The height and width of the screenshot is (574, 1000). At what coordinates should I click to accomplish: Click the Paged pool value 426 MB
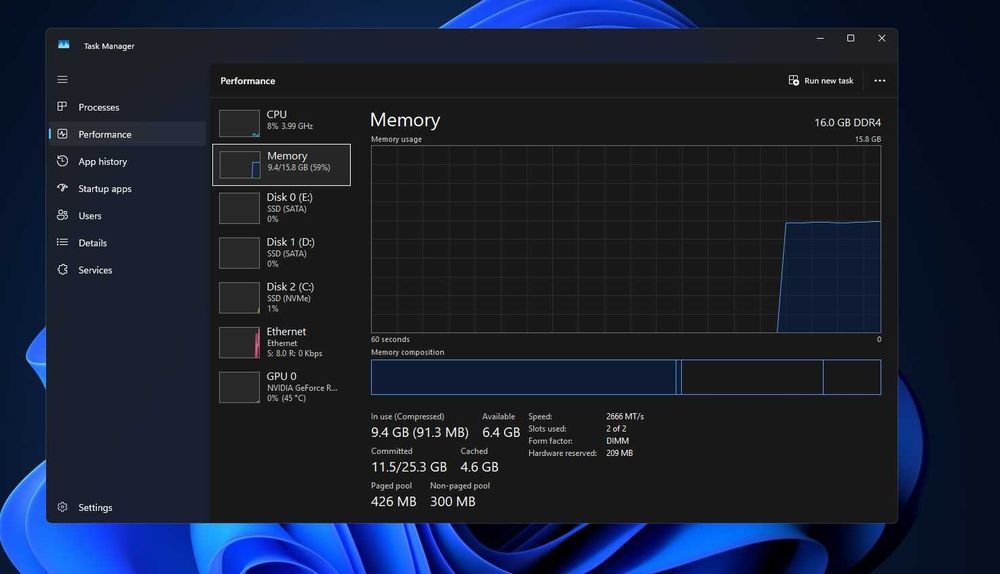393,501
